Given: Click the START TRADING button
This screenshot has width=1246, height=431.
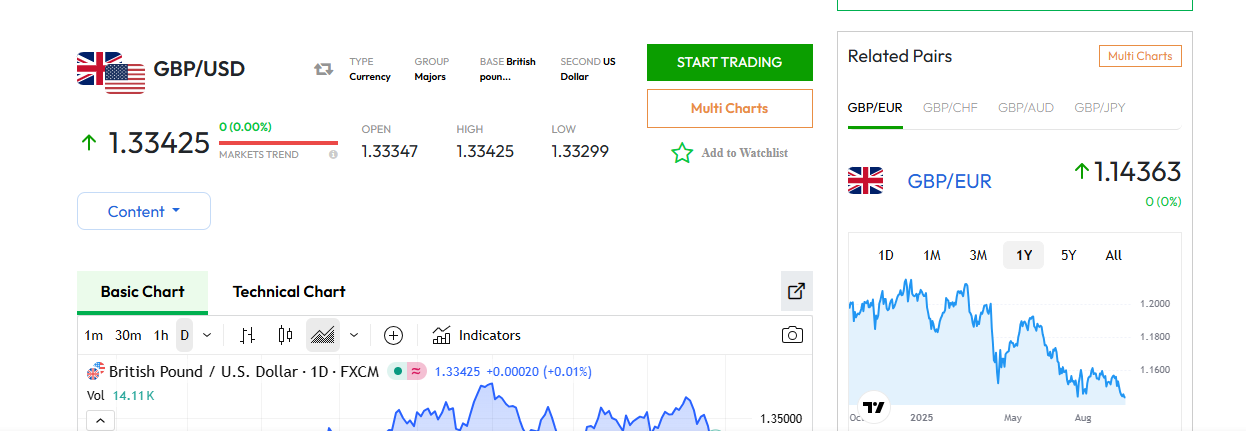Looking at the screenshot, I should [x=729, y=62].
